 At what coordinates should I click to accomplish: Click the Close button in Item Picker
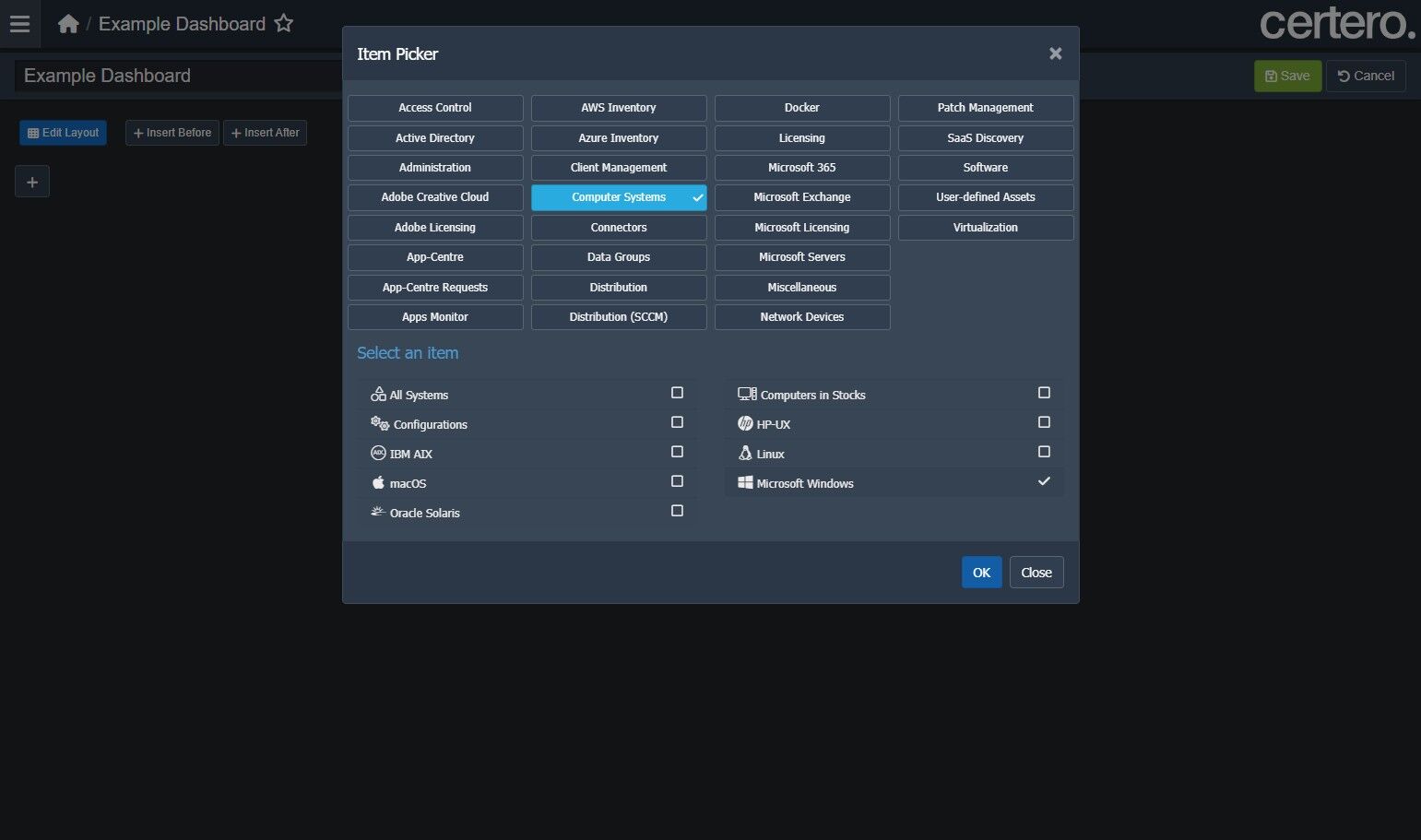tap(1036, 573)
